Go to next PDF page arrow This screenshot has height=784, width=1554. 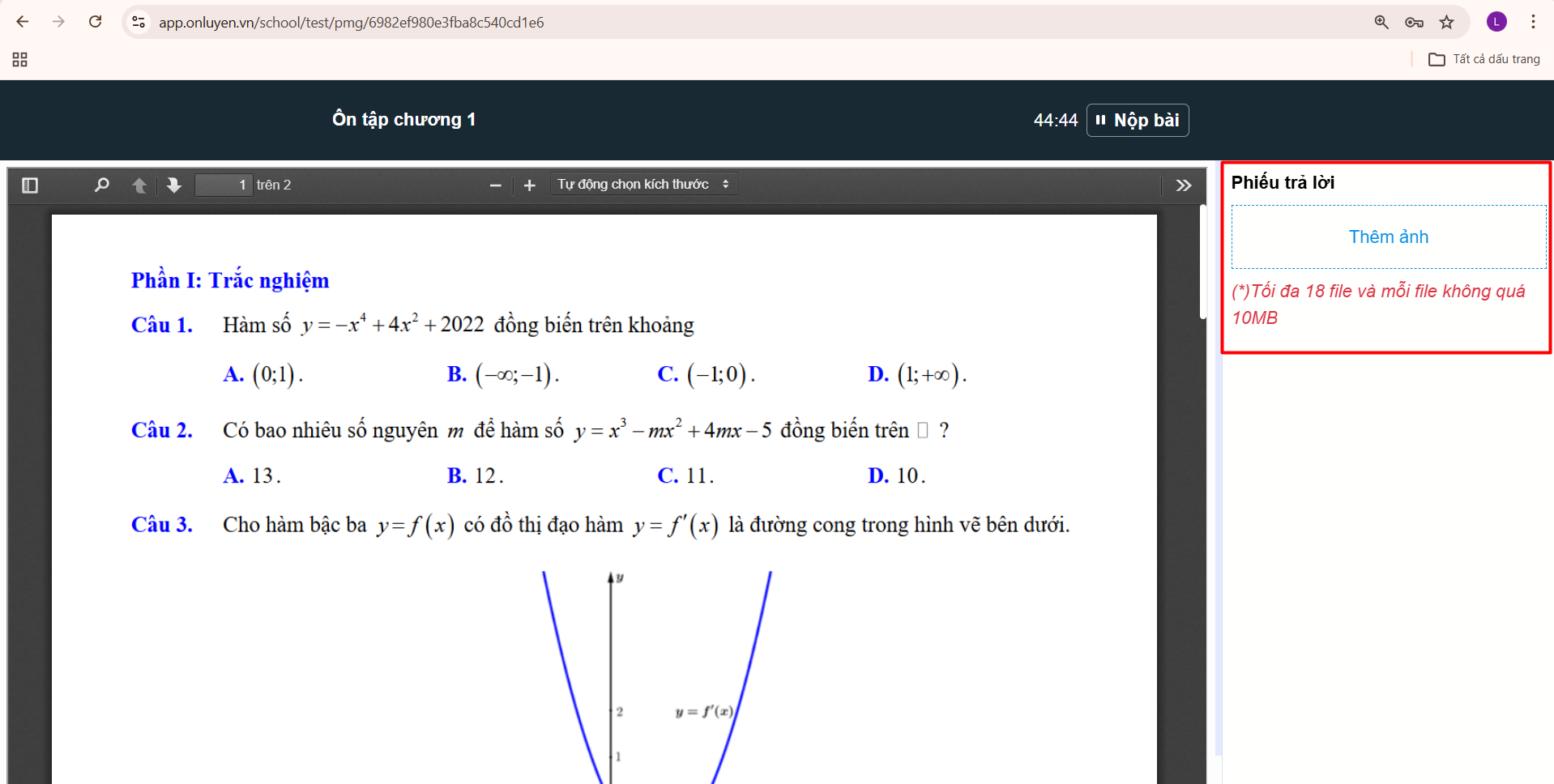pyautogui.click(x=173, y=185)
